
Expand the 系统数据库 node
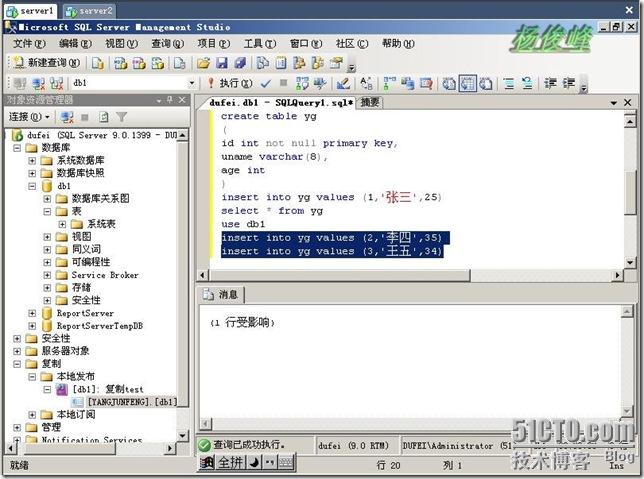click(x=32, y=161)
